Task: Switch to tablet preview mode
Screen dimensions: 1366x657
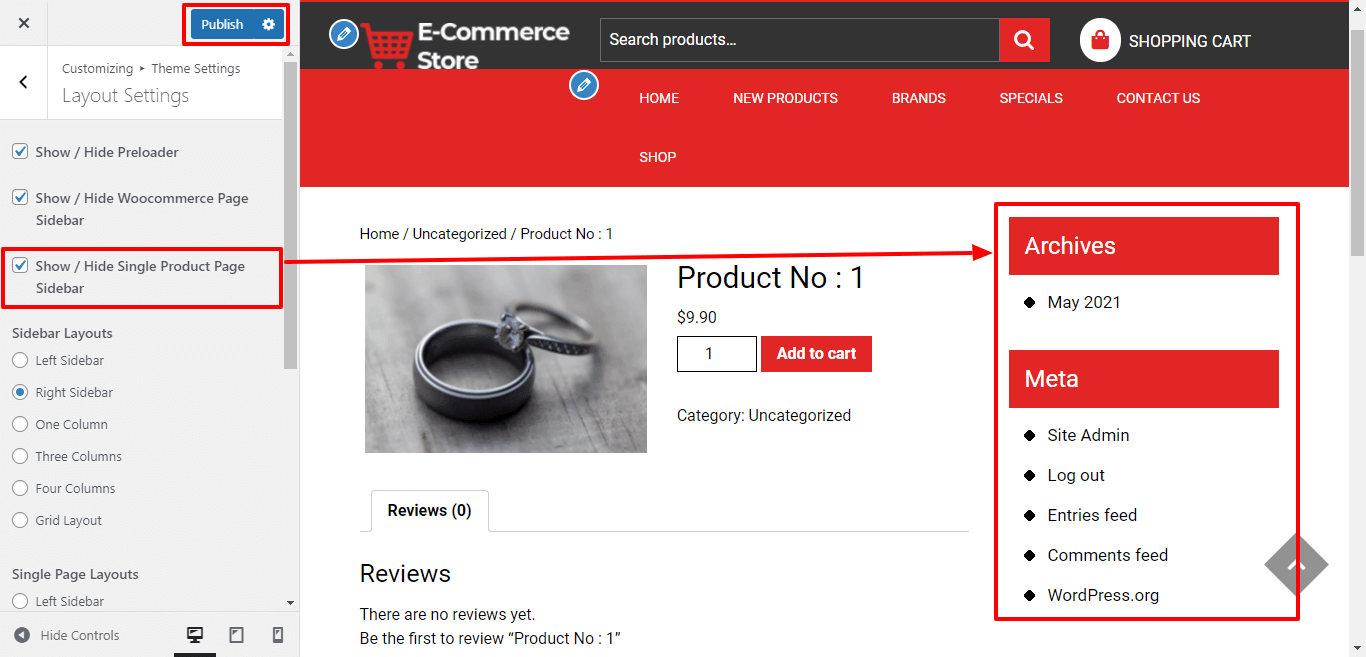Action: point(237,635)
